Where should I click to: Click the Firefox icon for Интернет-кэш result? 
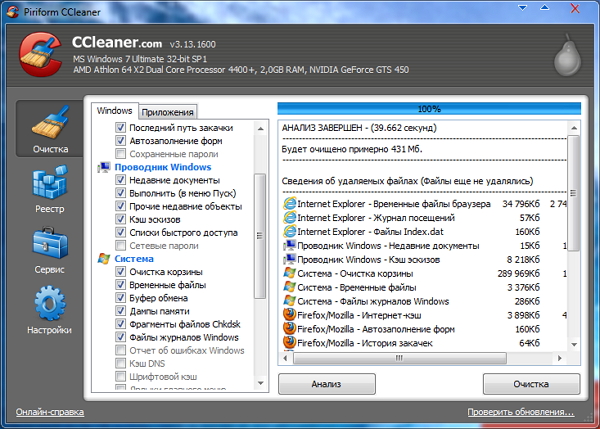coord(289,315)
